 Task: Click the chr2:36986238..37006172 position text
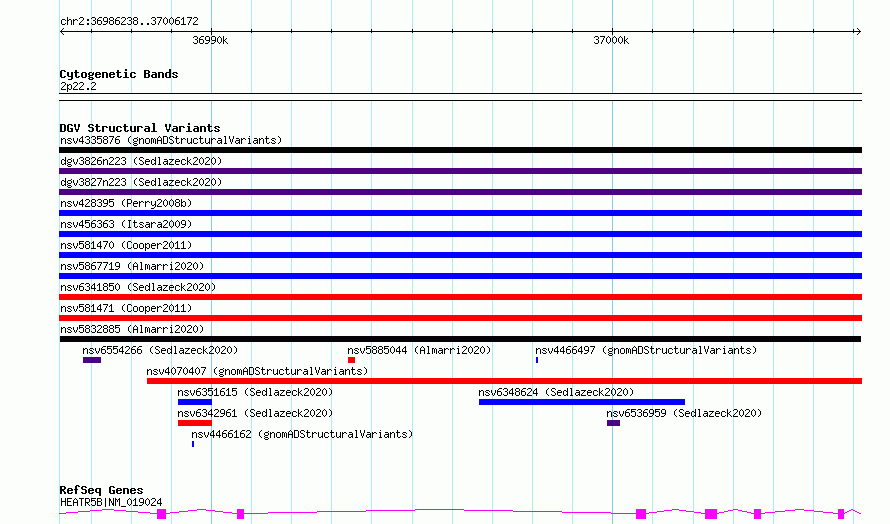click(129, 21)
